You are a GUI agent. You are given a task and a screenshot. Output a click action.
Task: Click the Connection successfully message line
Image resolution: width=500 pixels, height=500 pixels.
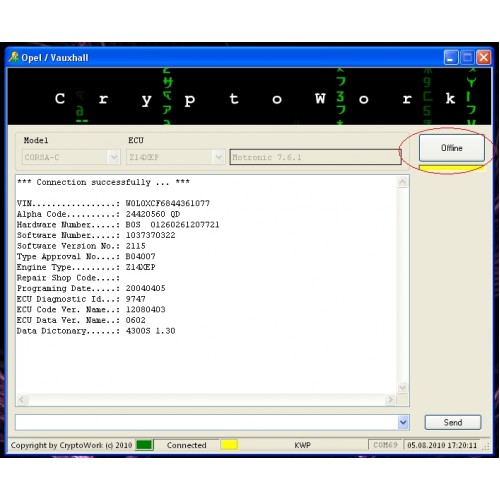pos(103,182)
